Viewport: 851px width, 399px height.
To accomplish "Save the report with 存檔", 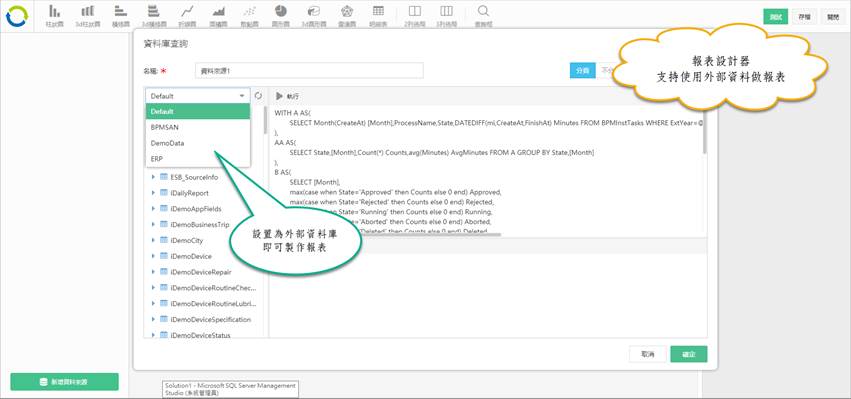I will 804,17.
